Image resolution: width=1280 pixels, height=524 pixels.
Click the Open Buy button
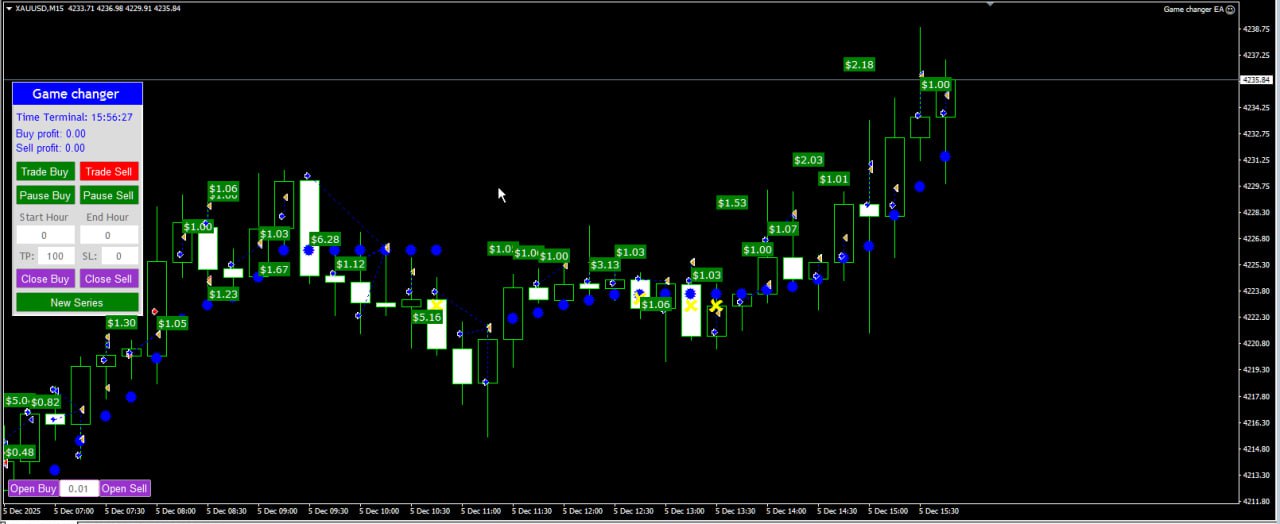coord(33,489)
